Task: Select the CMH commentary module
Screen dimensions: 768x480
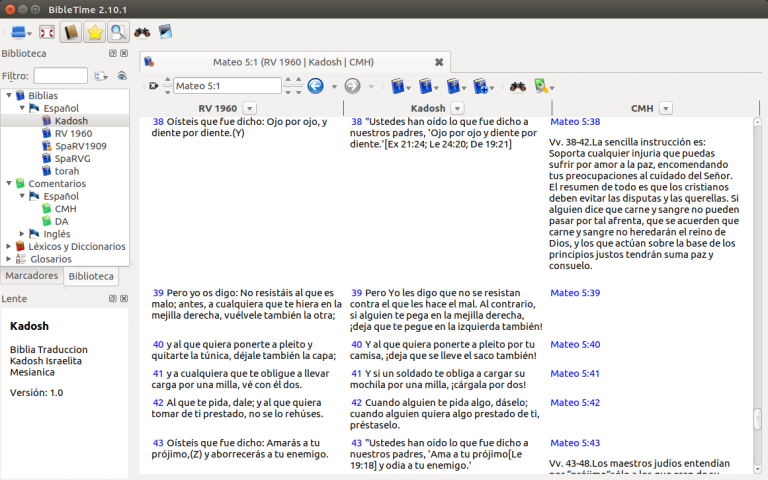Action: (x=65, y=209)
